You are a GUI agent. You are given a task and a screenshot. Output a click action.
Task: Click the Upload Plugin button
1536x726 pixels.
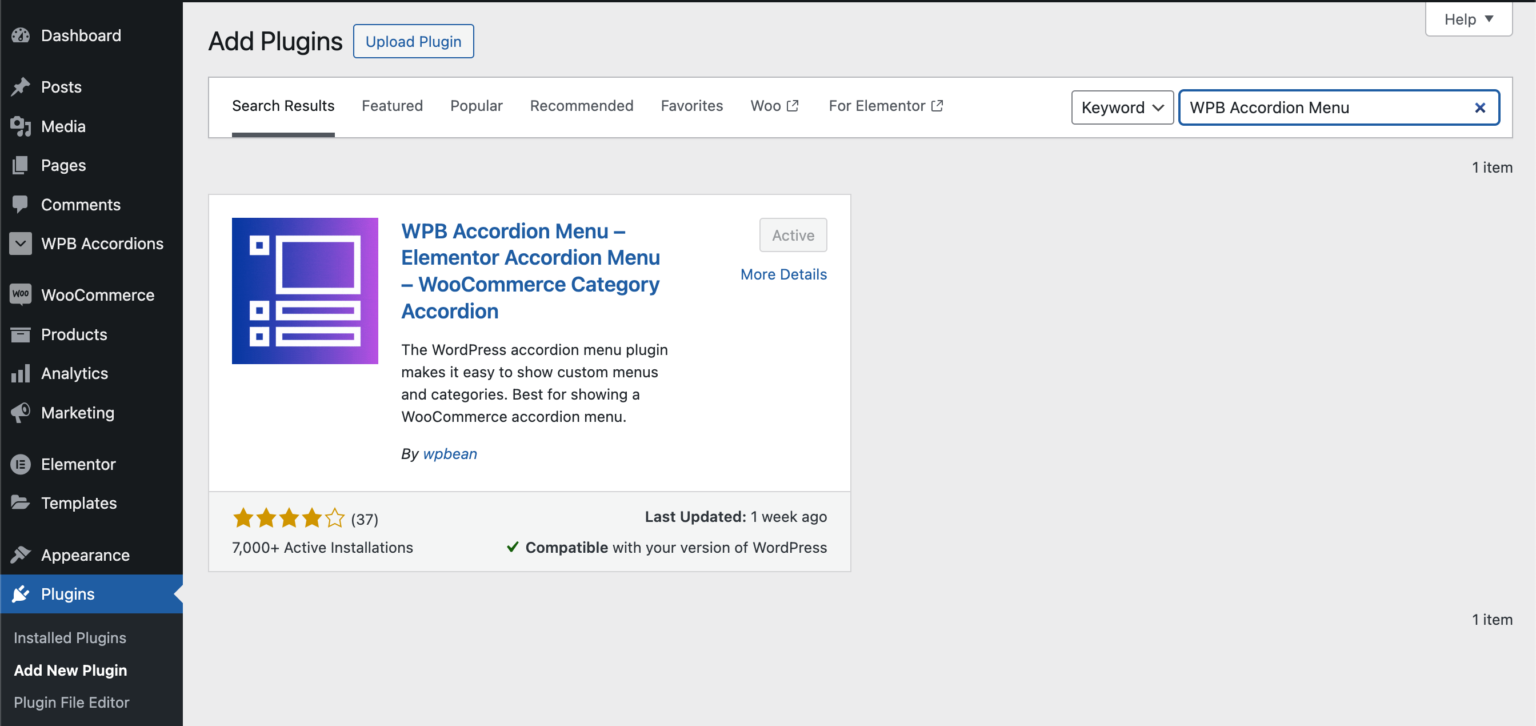click(x=413, y=41)
